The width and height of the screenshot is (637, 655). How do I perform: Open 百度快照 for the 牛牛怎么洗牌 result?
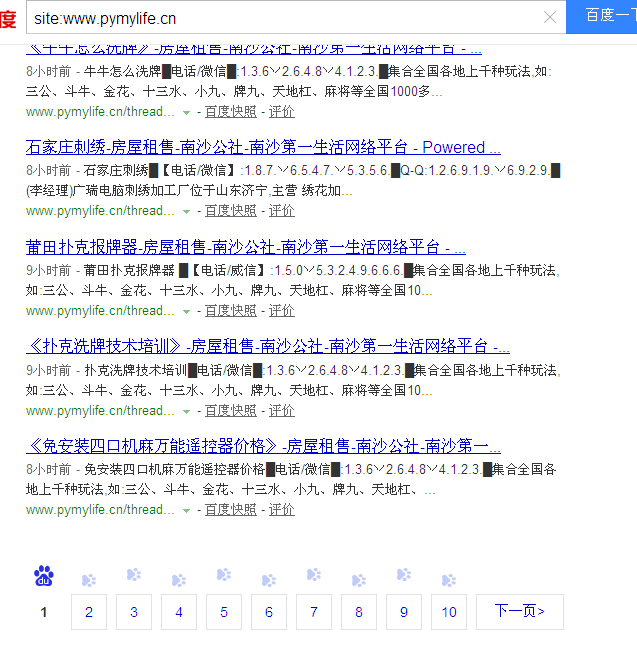pos(231,112)
